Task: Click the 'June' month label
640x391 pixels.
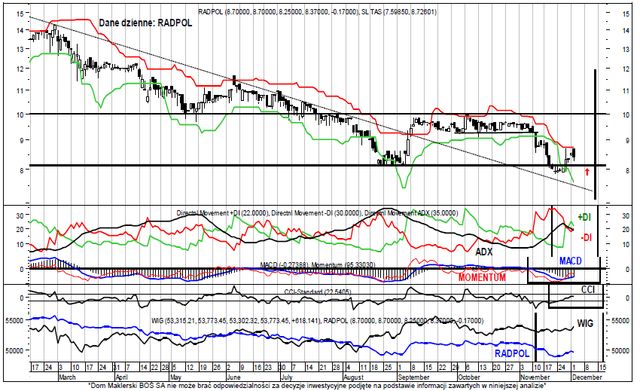Action: pyautogui.click(x=233, y=377)
